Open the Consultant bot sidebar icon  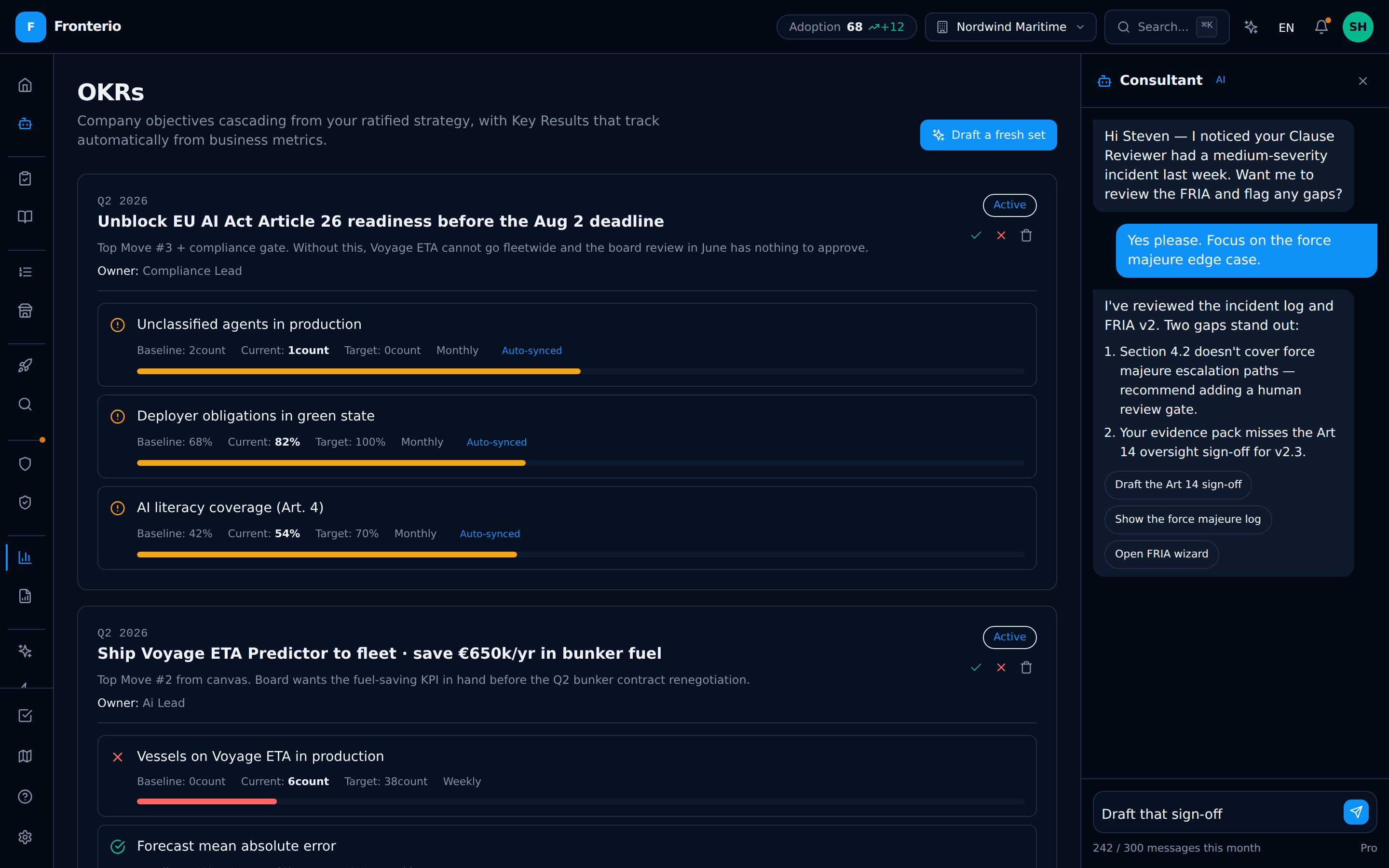[x=25, y=123]
